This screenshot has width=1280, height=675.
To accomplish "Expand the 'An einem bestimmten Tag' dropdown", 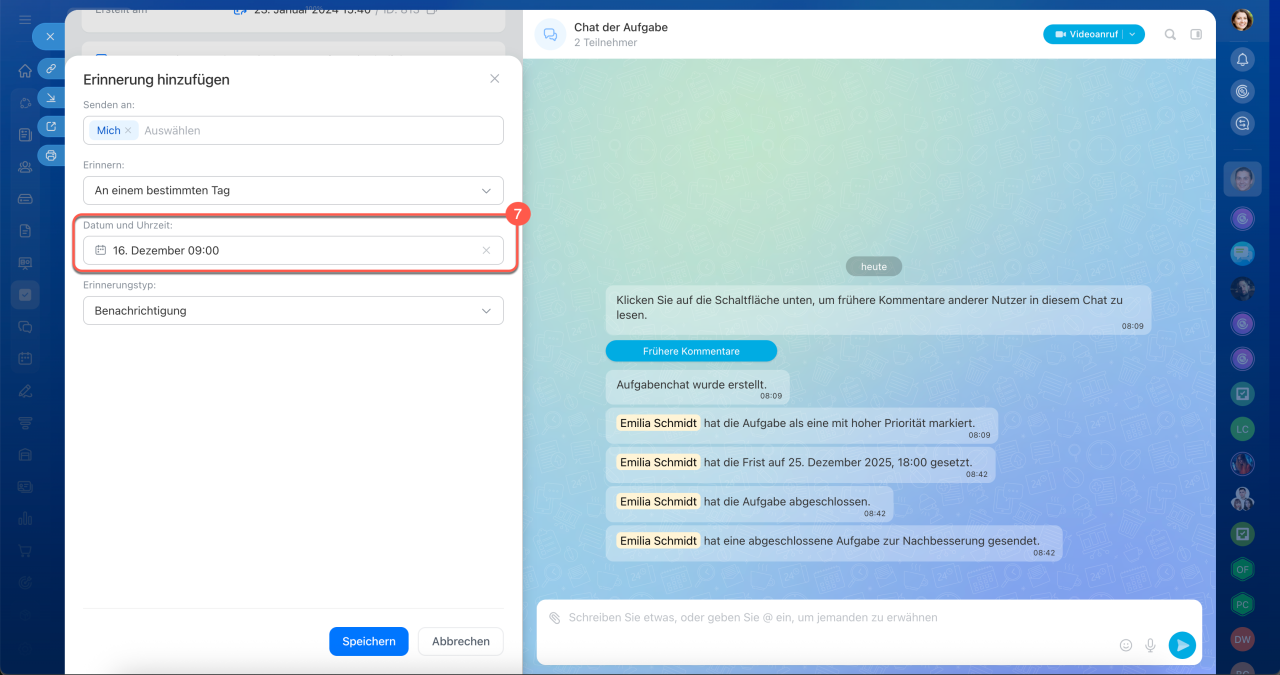I will coord(293,190).
